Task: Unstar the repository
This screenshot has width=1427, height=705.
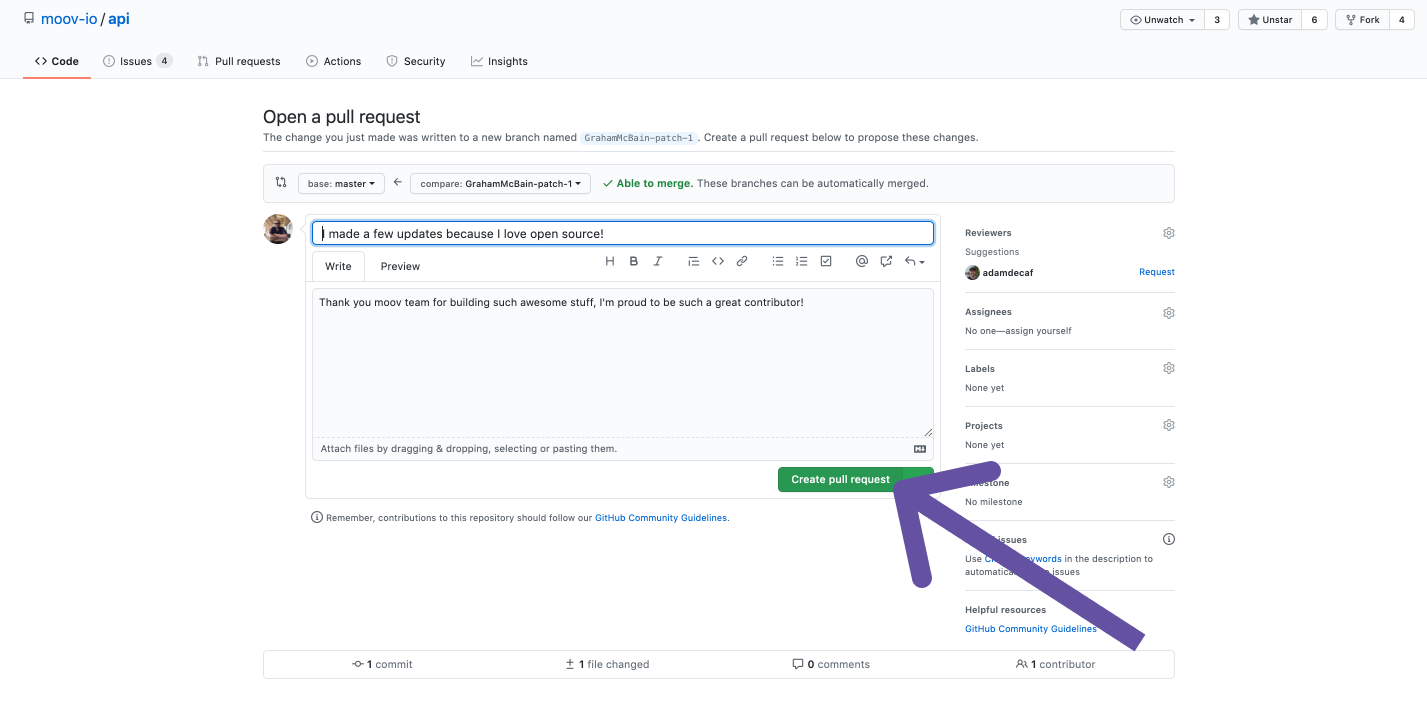Action: click(x=1270, y=20)
